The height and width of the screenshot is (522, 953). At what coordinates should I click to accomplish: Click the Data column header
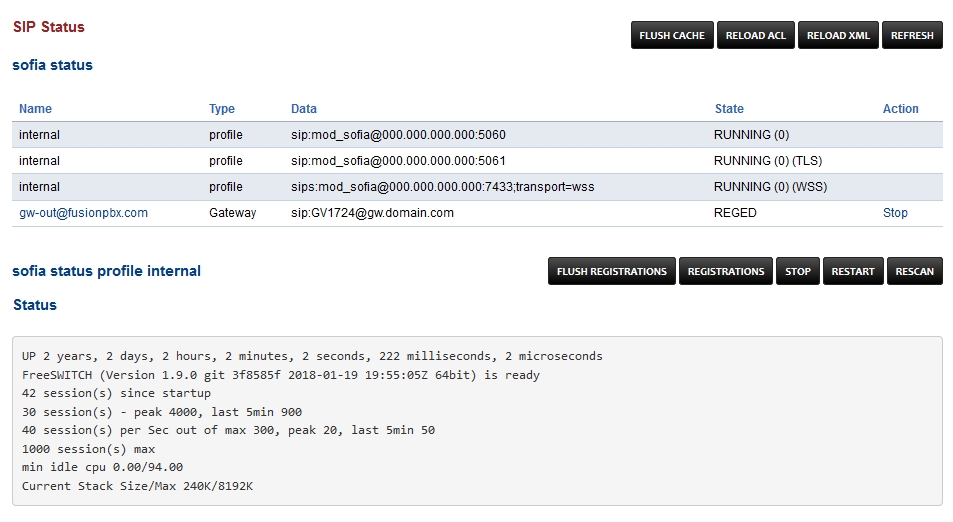coord(304,109)
